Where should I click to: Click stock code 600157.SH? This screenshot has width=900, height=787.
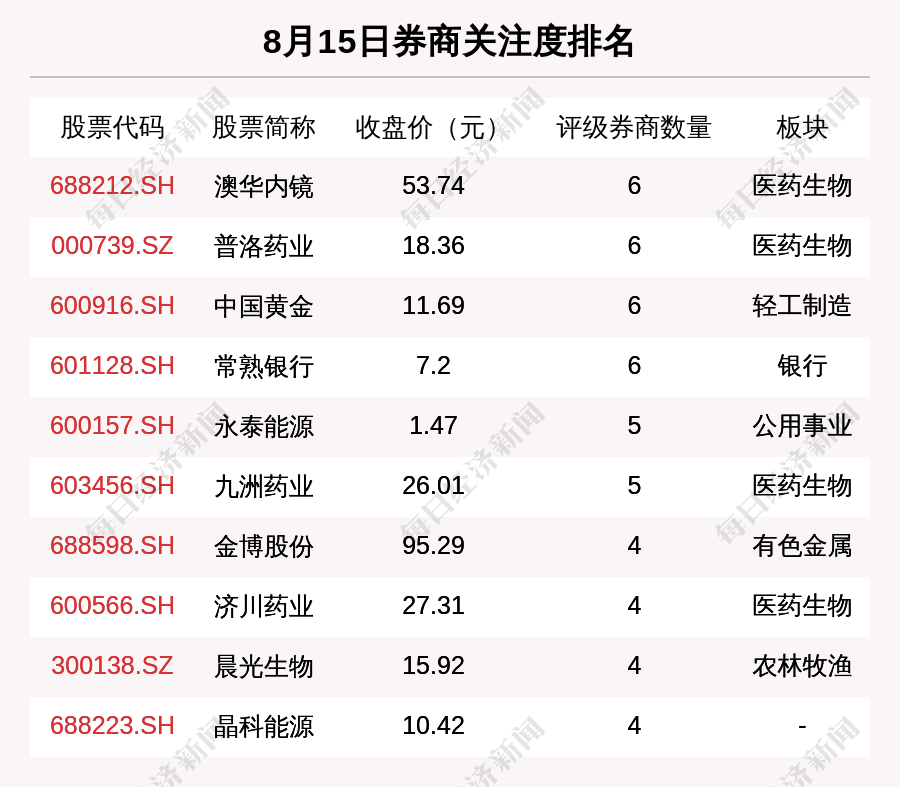(112, 426)
